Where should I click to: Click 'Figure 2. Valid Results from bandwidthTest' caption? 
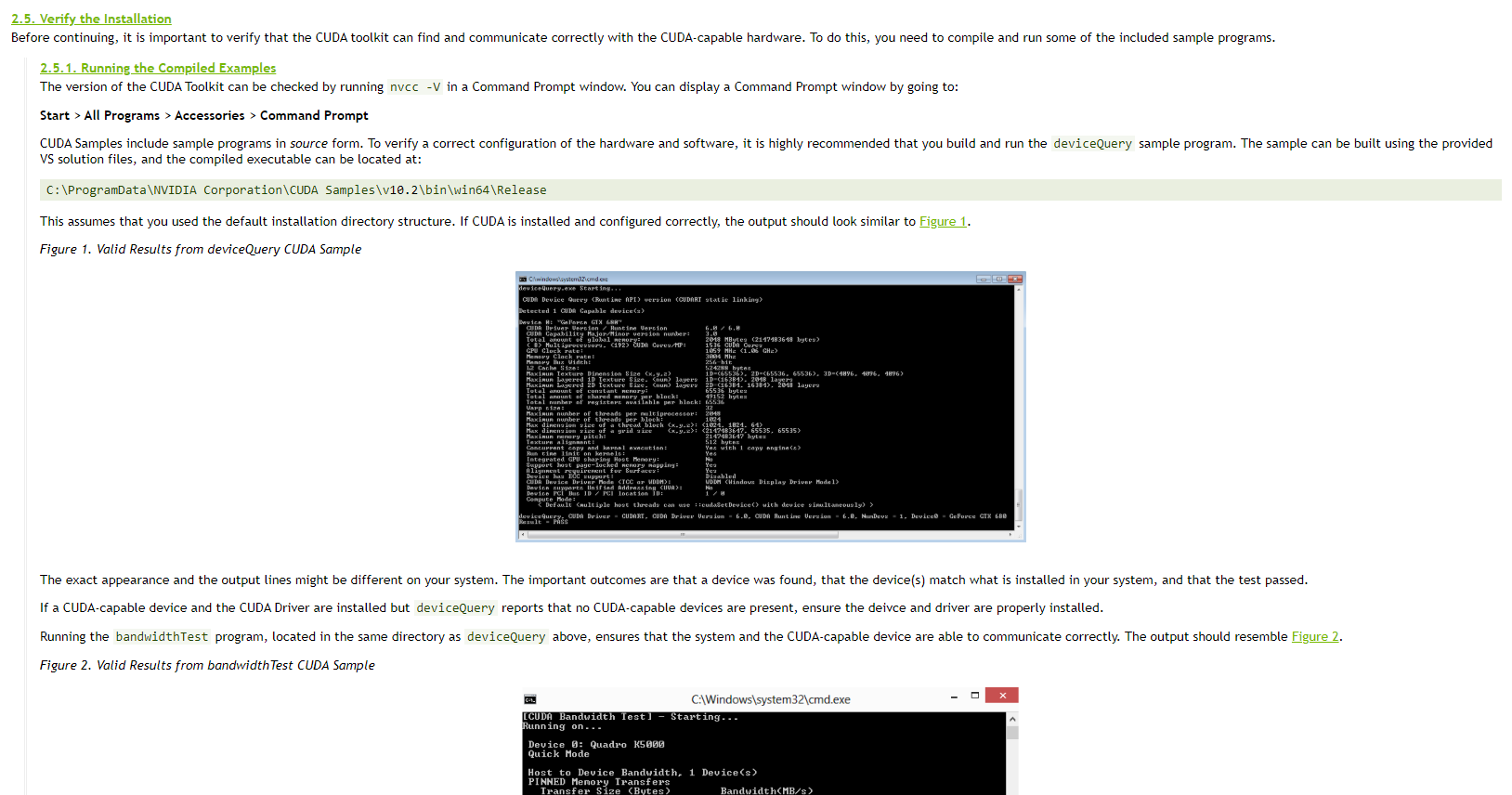click(207, 665)
